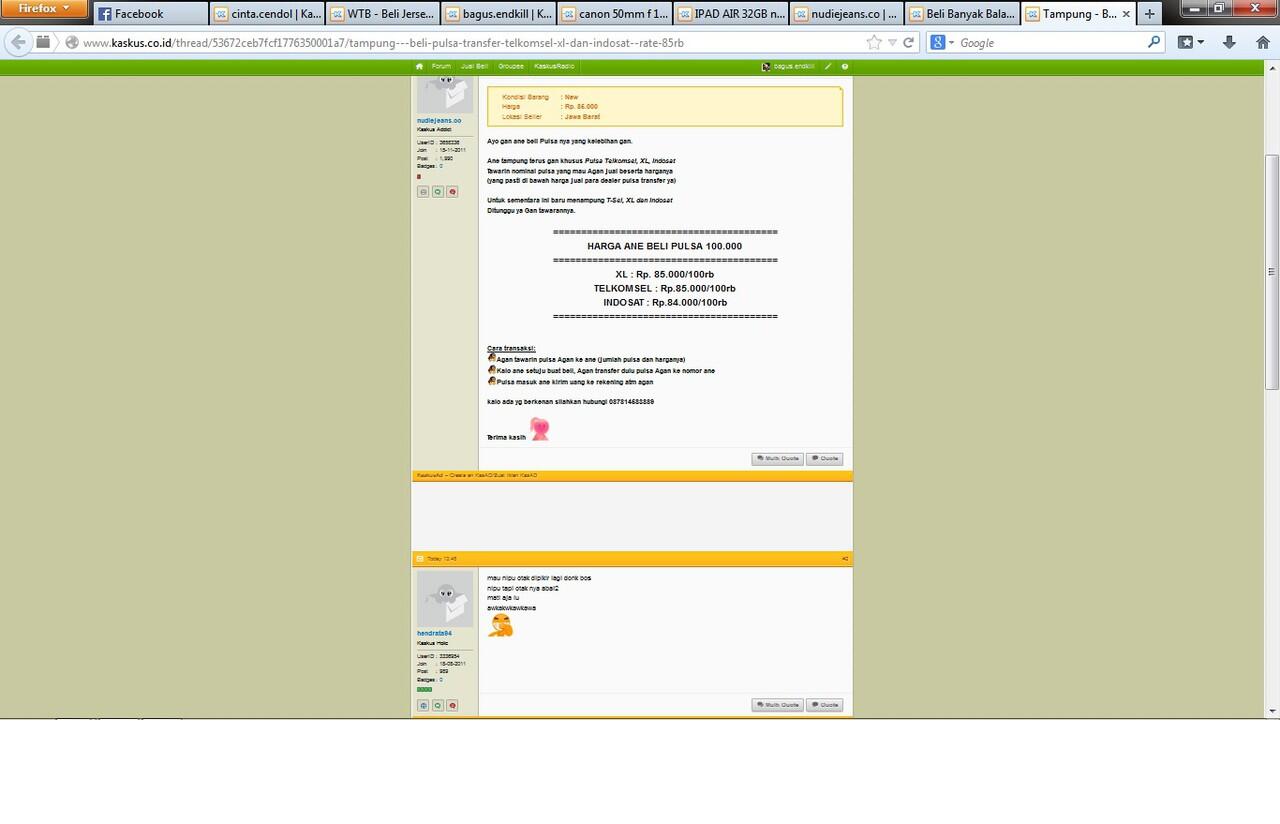Click the orange laughing emoticon in hendrata84 post

tap(500, 625)
